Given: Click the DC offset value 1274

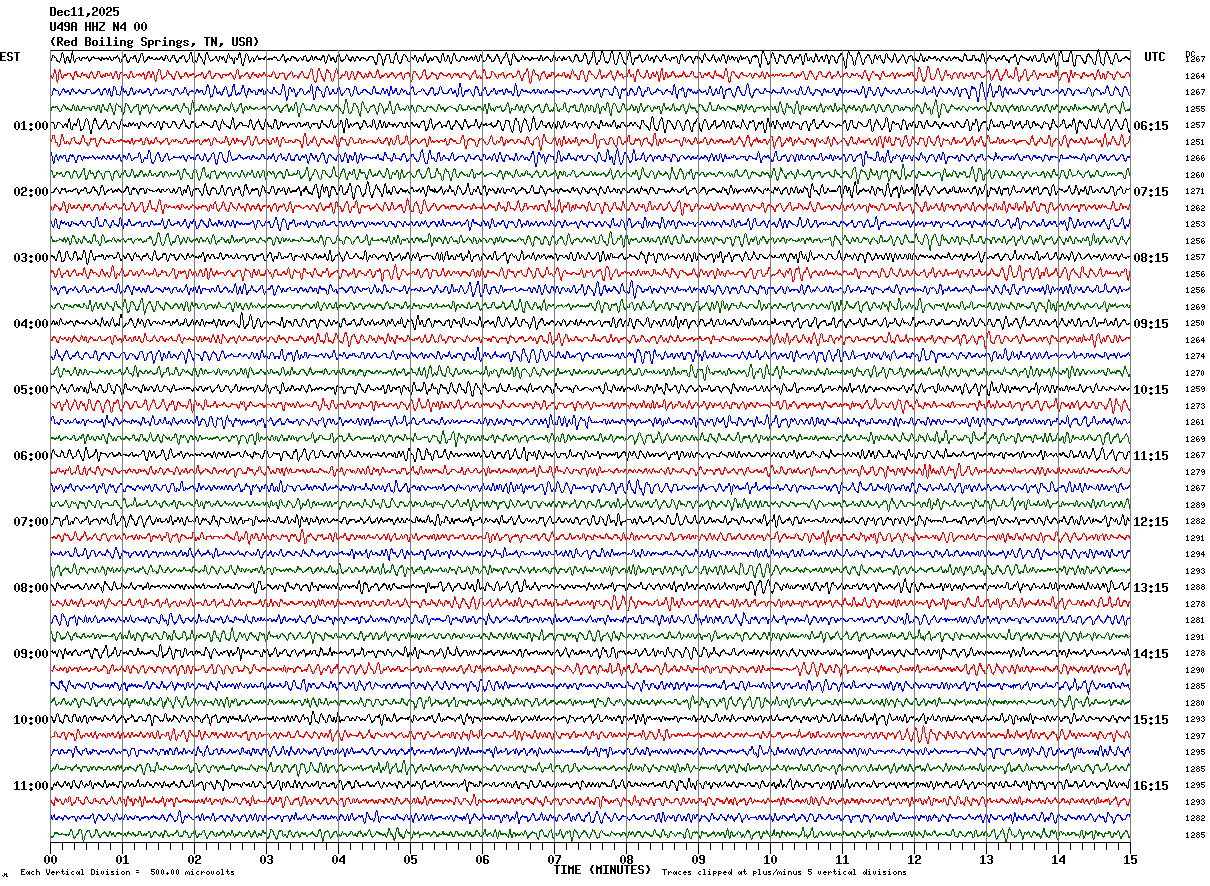Looking at the screenshot, I should (1195, 357).
